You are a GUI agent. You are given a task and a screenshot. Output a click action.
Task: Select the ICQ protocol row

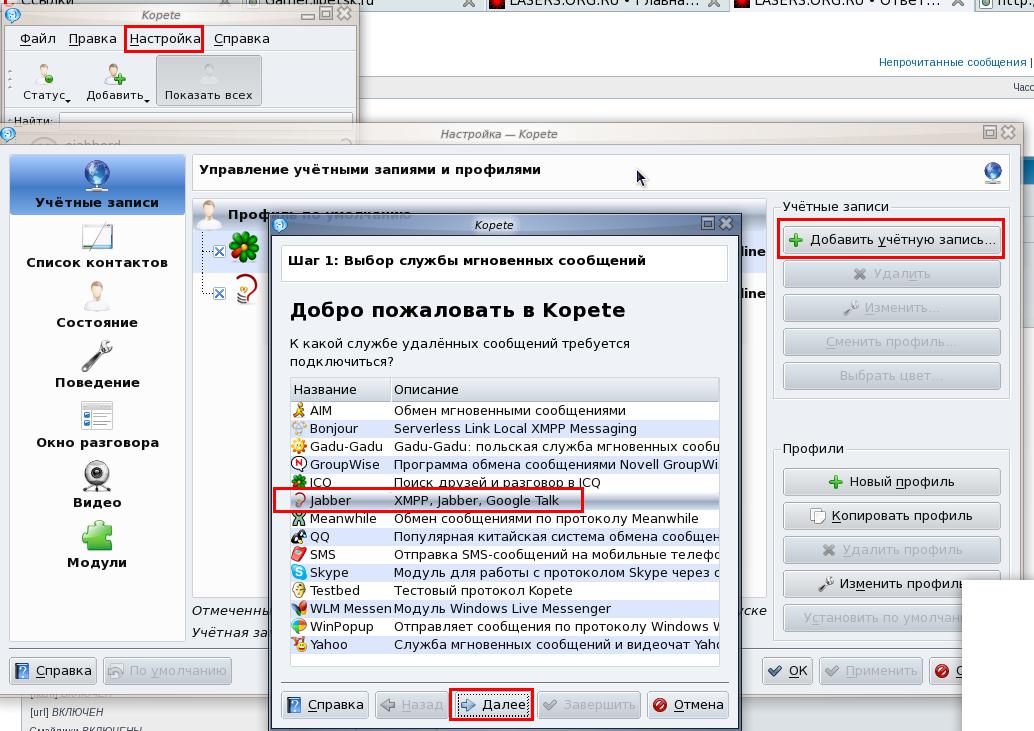(504, 482)
